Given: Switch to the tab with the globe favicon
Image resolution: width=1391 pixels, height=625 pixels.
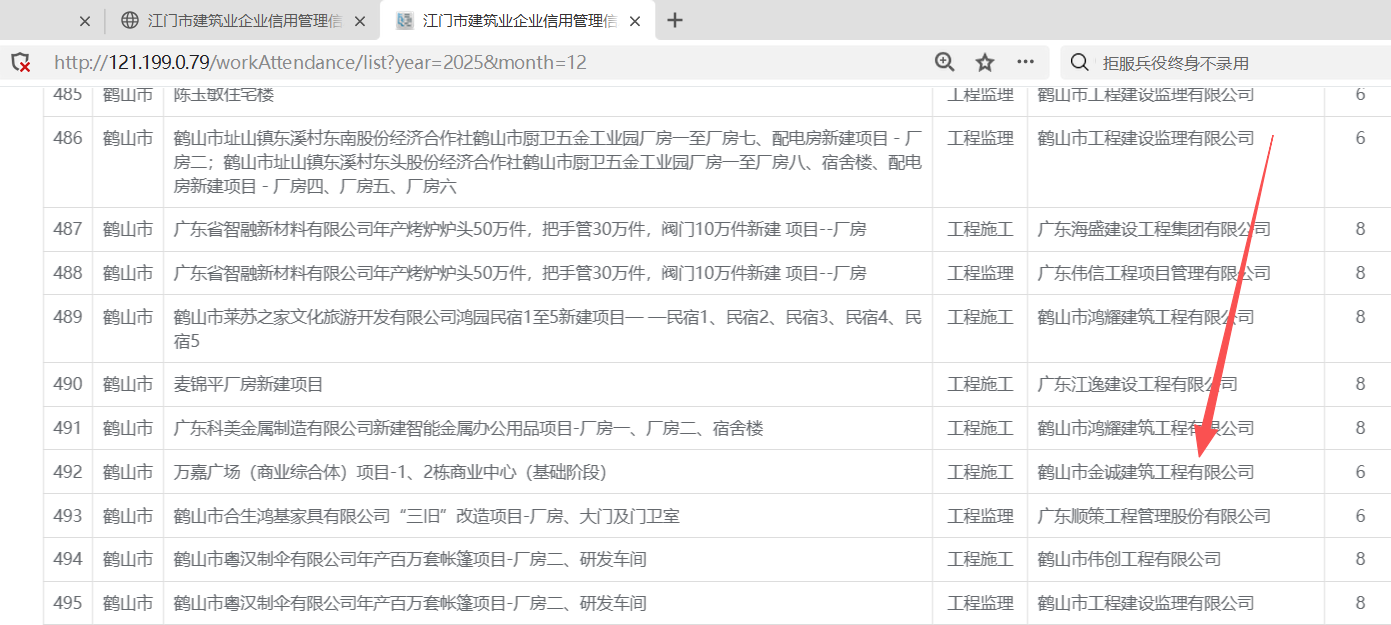Looking at the screenshot, I should click(x=240, y=21).
